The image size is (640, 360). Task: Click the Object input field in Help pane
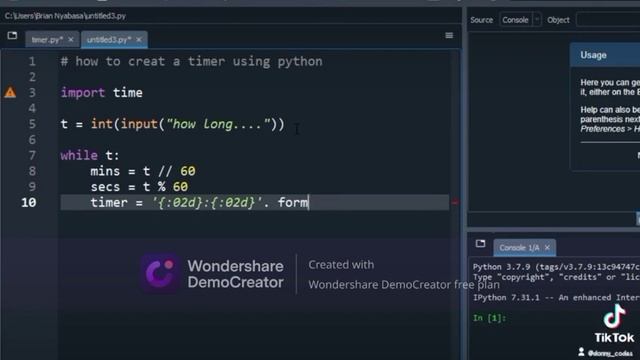[x=608, y=20]
